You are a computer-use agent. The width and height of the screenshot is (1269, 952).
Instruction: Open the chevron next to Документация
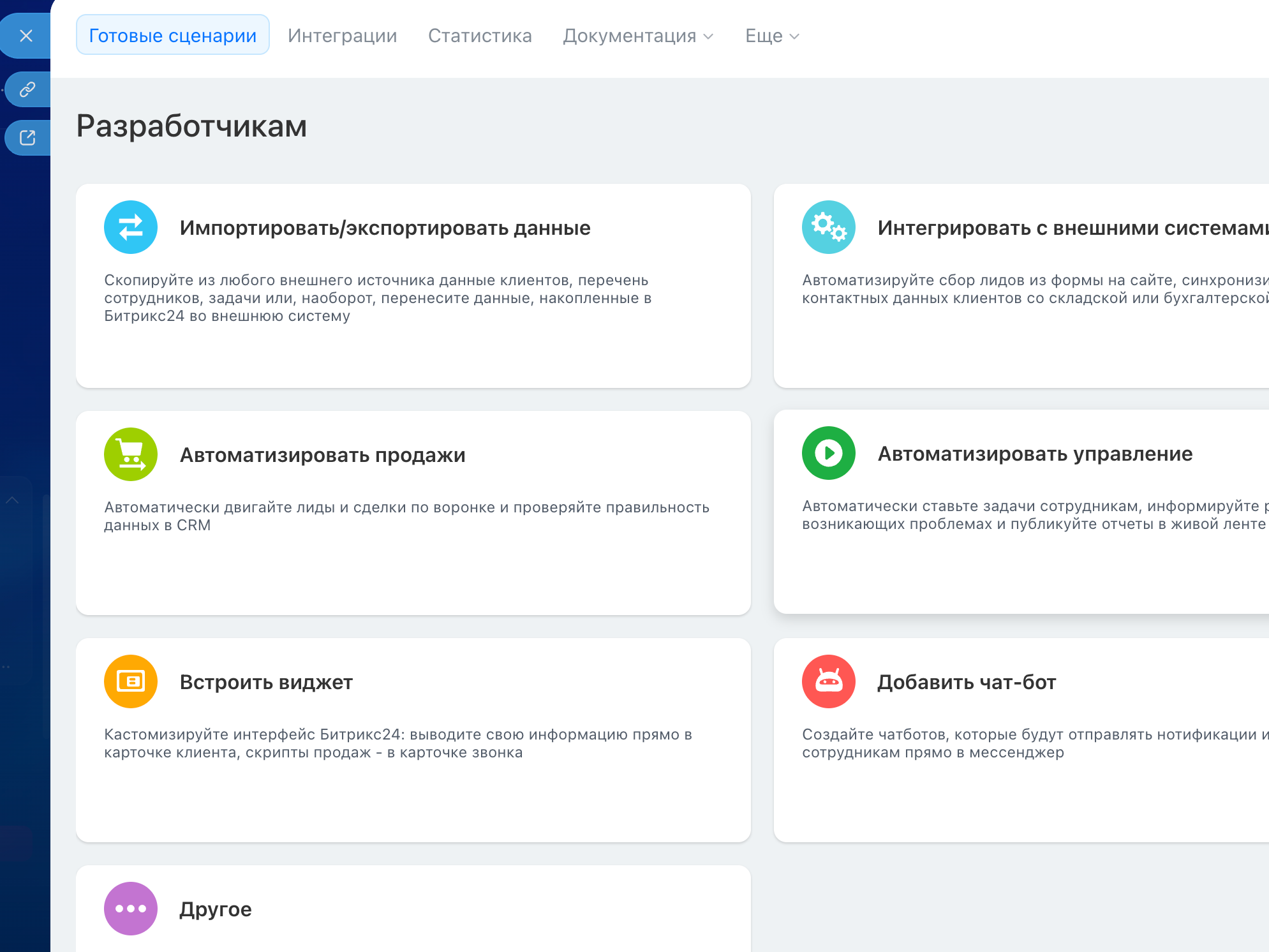709,37
